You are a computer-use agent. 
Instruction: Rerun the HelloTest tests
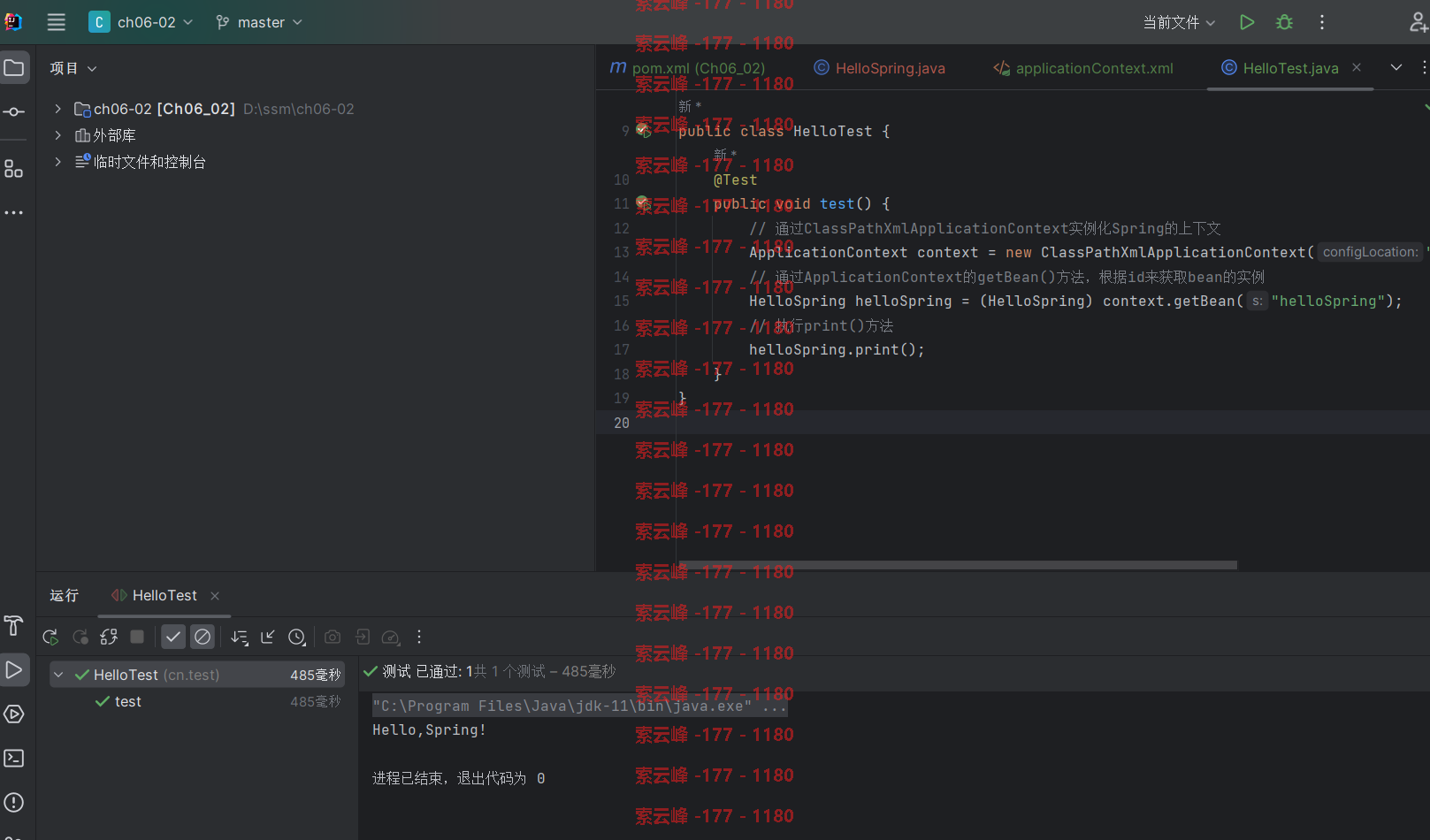(x=50, y=637)
